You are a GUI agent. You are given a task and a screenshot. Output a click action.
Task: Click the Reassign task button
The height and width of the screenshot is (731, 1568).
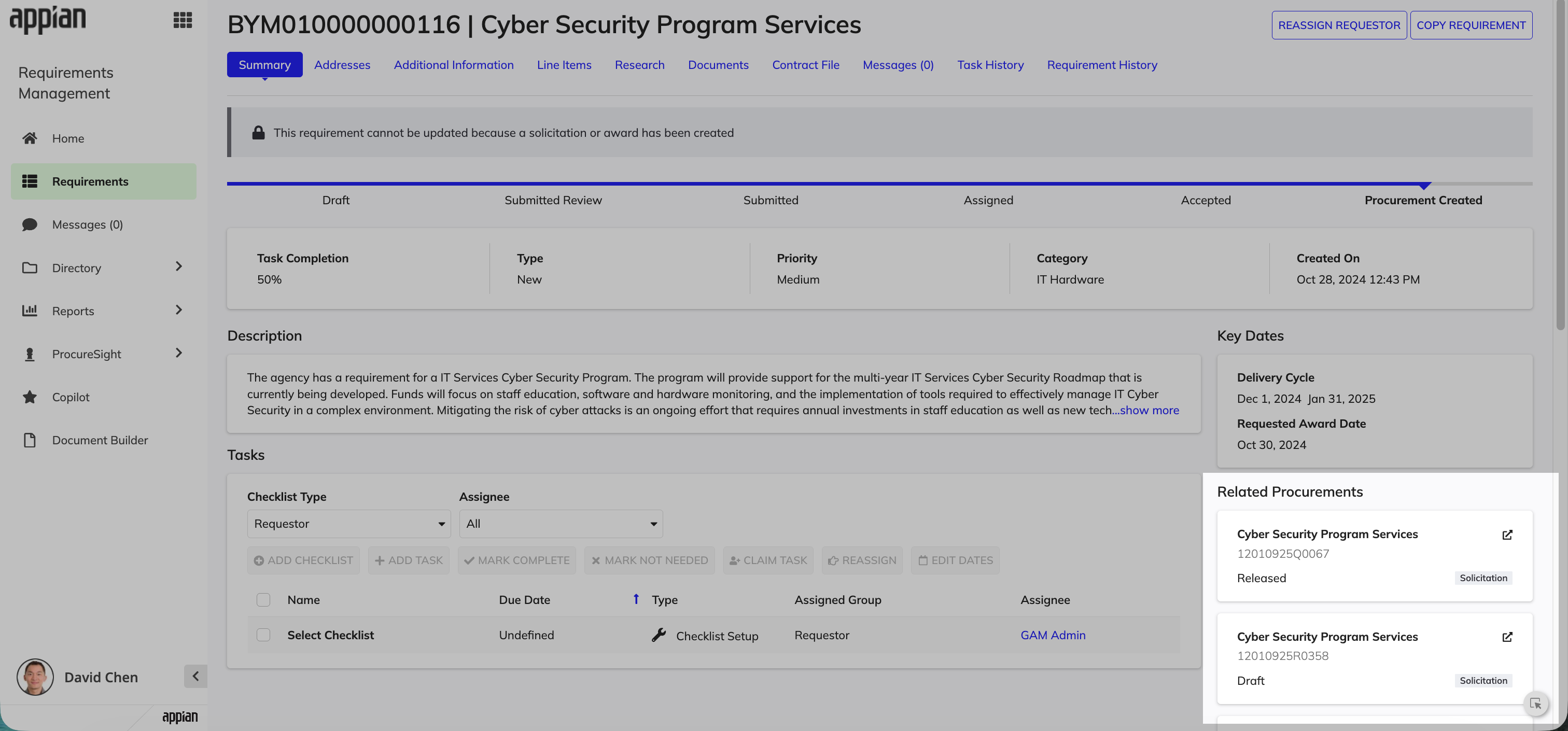pyautogui.click(x=862, y=560)
